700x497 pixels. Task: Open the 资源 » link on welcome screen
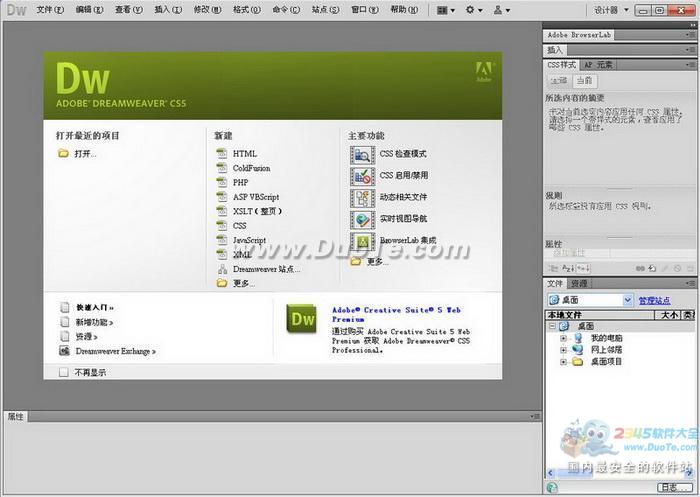[87, 337]
